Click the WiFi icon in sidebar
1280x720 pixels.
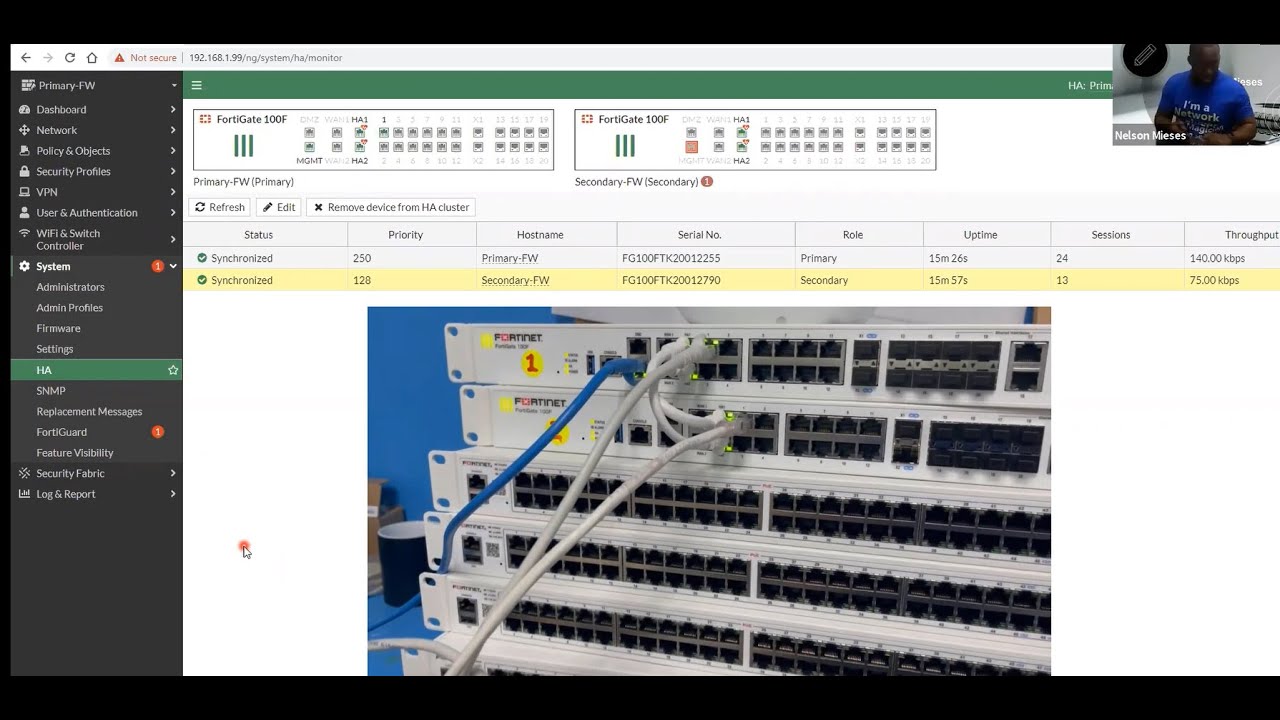point(25,233)
